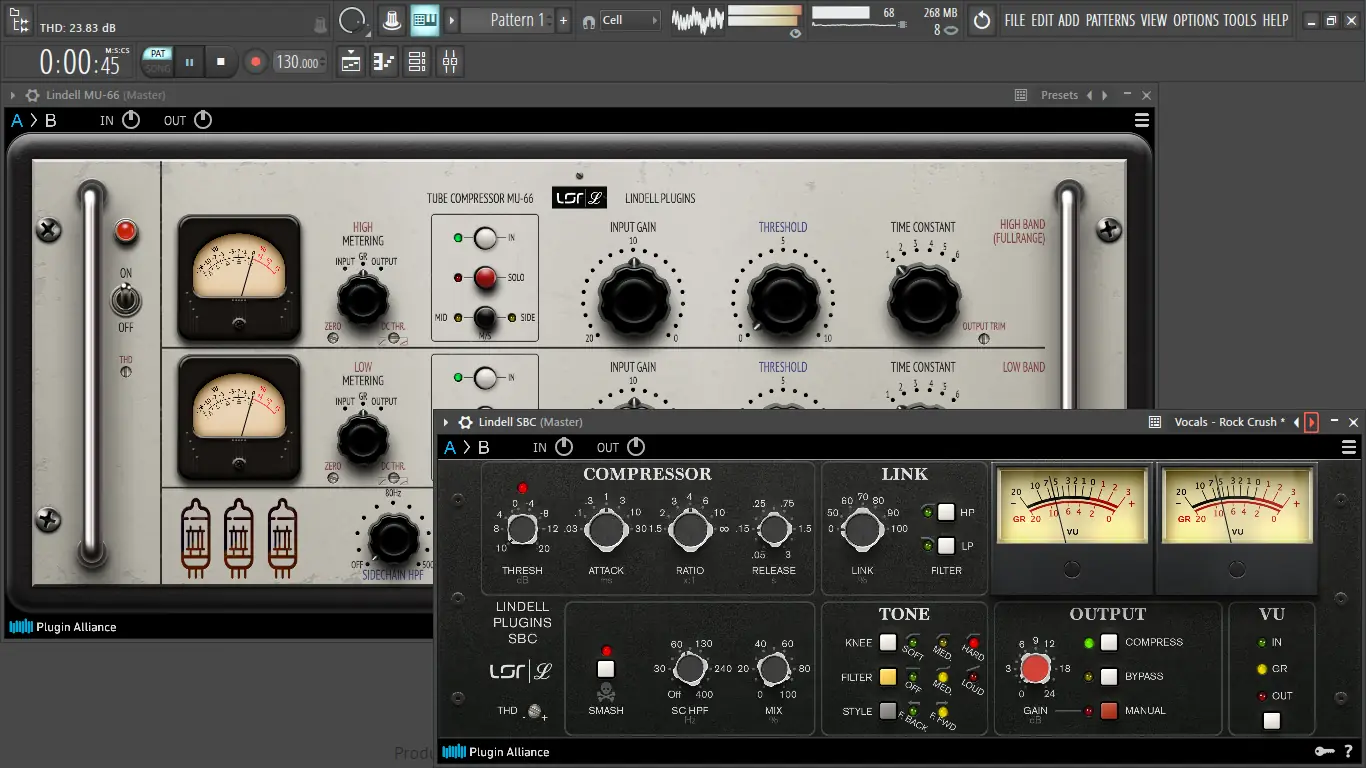Open the Lindell SBC plugin settings gear
Viewport: 1366px width, 768px height.
coord(465,422)
